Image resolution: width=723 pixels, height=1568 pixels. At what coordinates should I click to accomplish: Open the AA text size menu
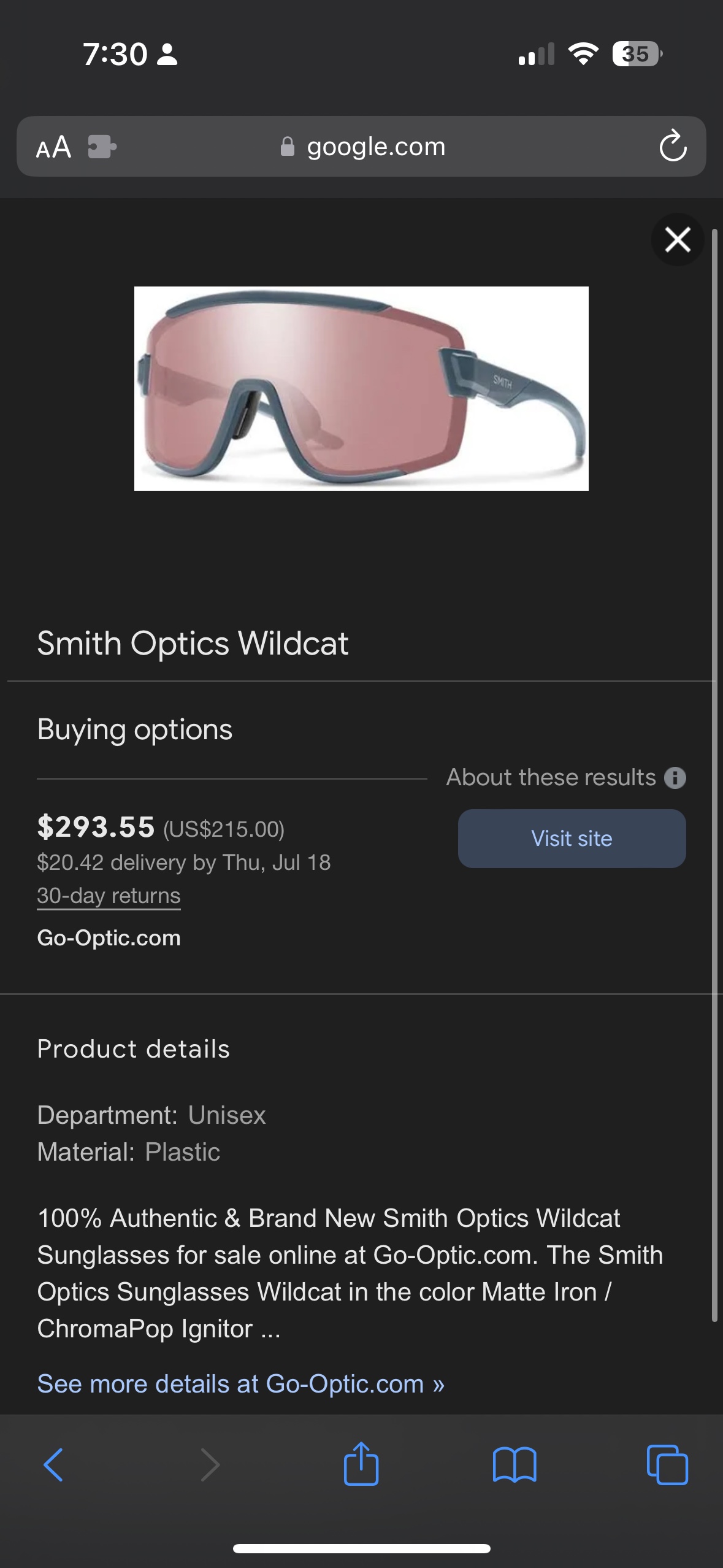tap(53, 147)
